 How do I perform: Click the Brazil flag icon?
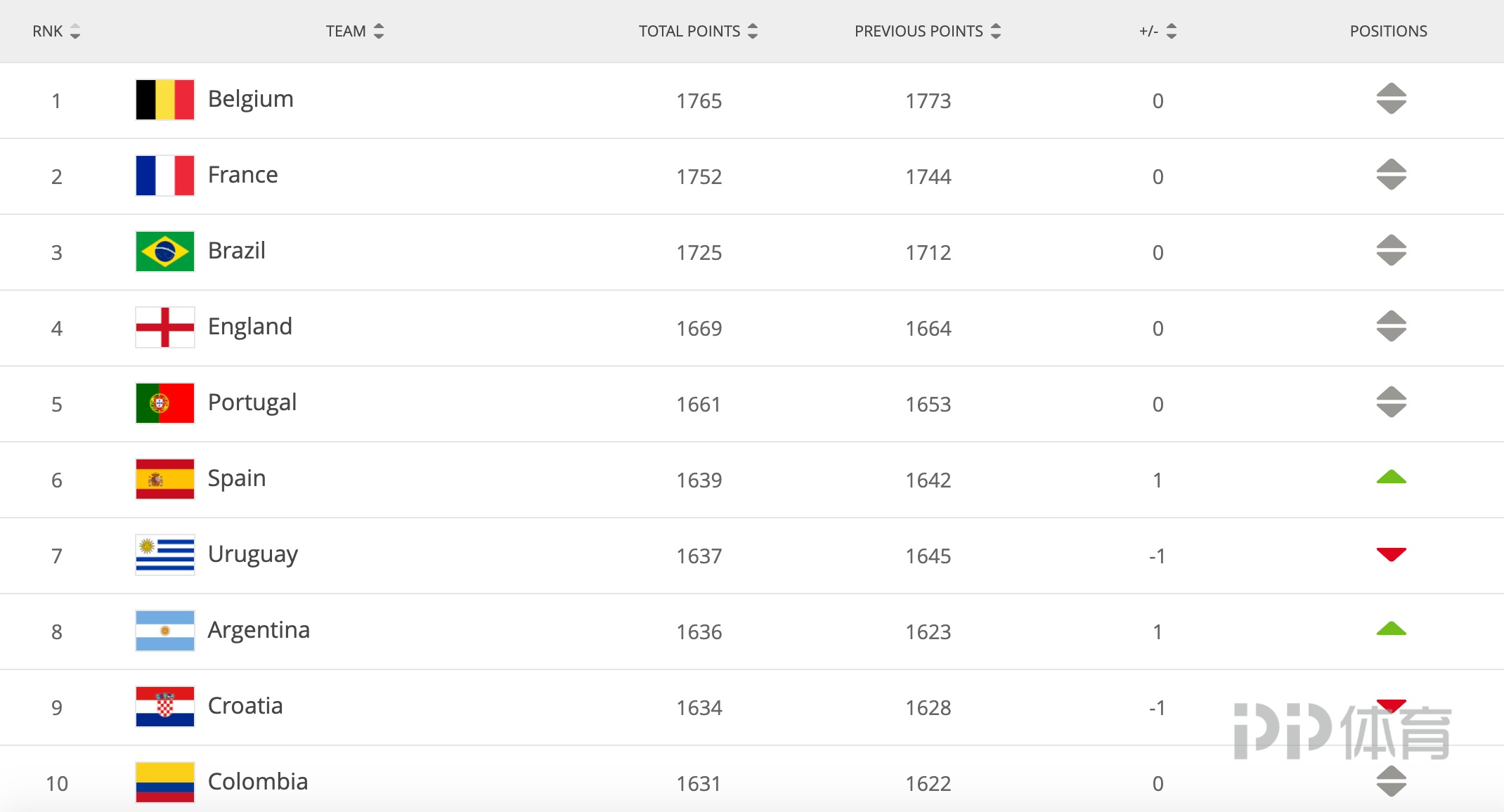coord(164,251)
